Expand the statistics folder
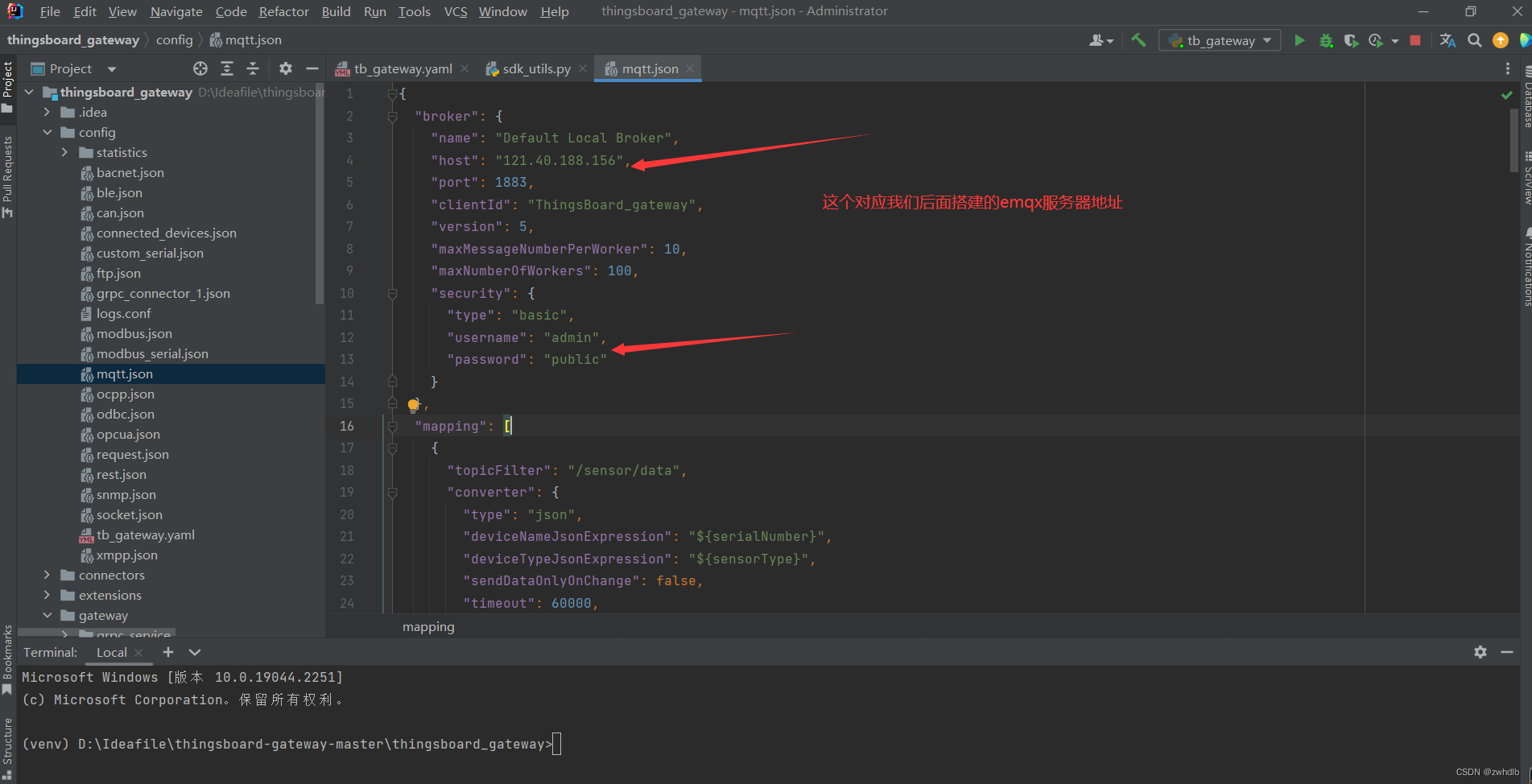The width and height of the screenshot is (1532, 784). tap(65, 152)
